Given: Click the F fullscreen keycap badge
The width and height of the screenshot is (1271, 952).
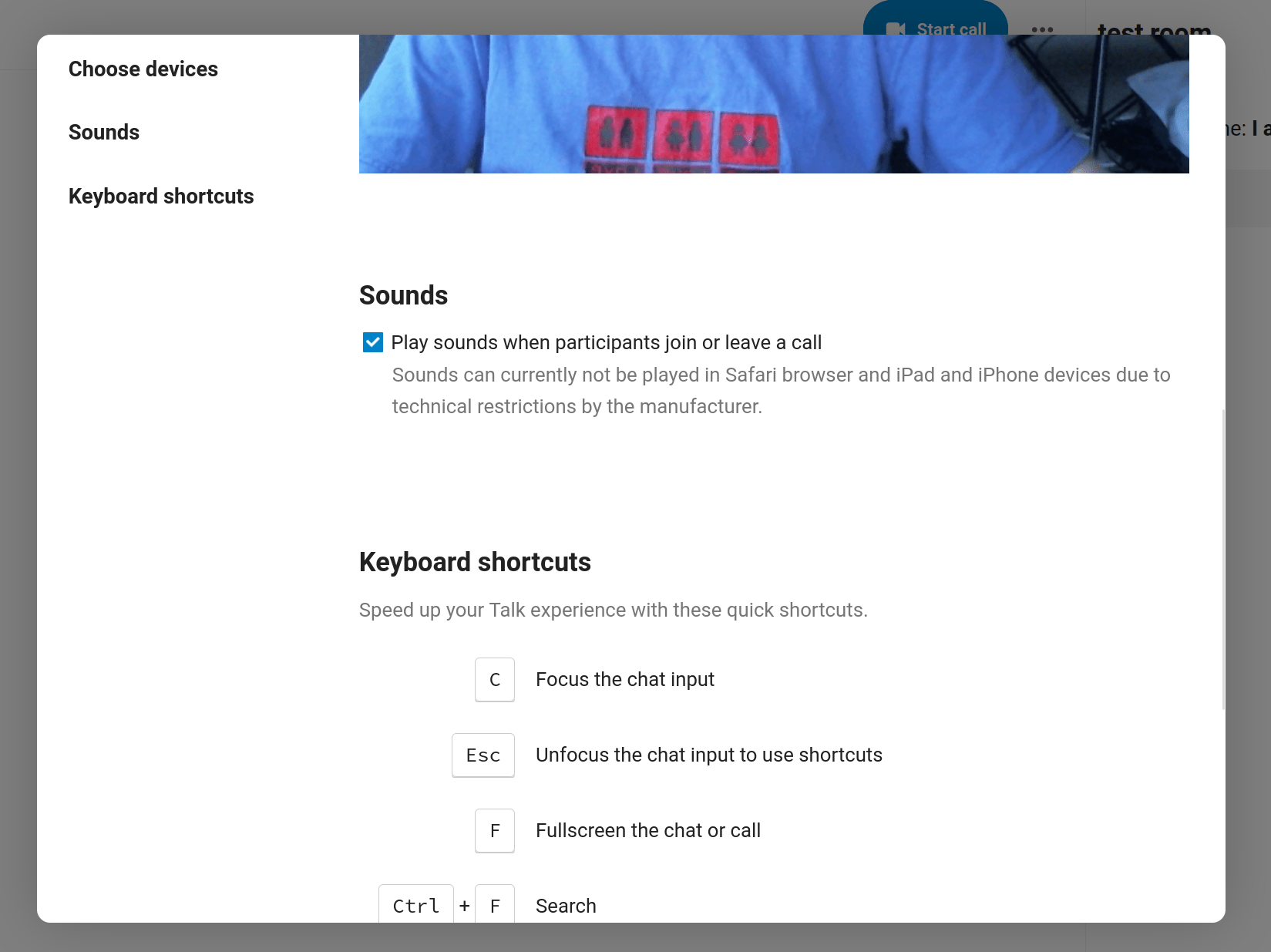Looking at the screenshot, I should click(x=494, y=831).
